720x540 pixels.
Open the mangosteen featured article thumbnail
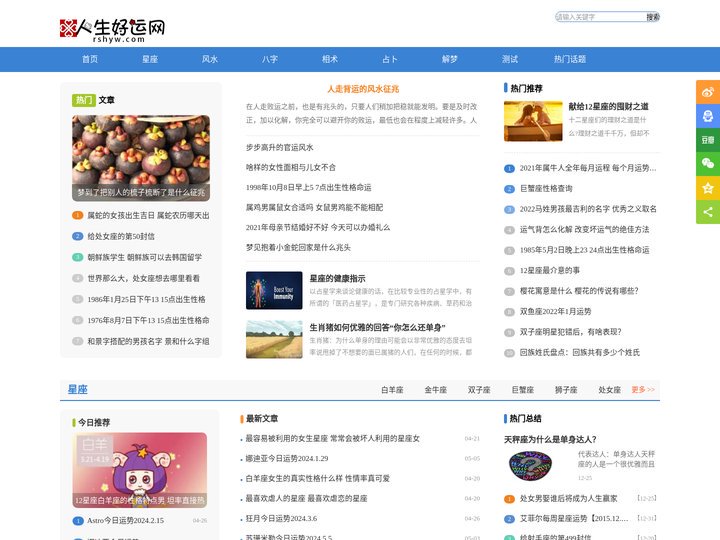[x=141, y=158]
